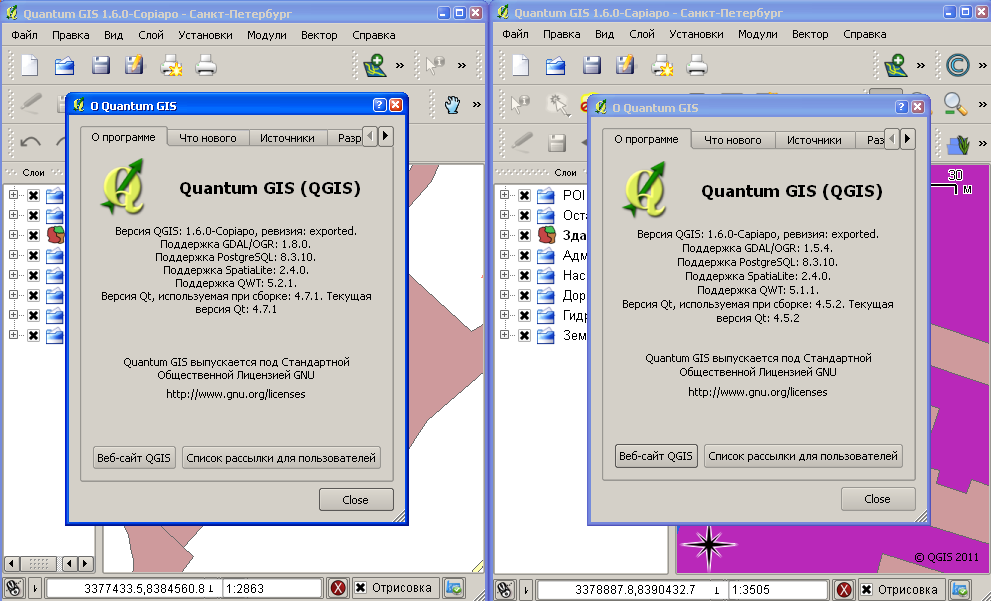Click coordinate field in left status bar

tap(133, 588)
